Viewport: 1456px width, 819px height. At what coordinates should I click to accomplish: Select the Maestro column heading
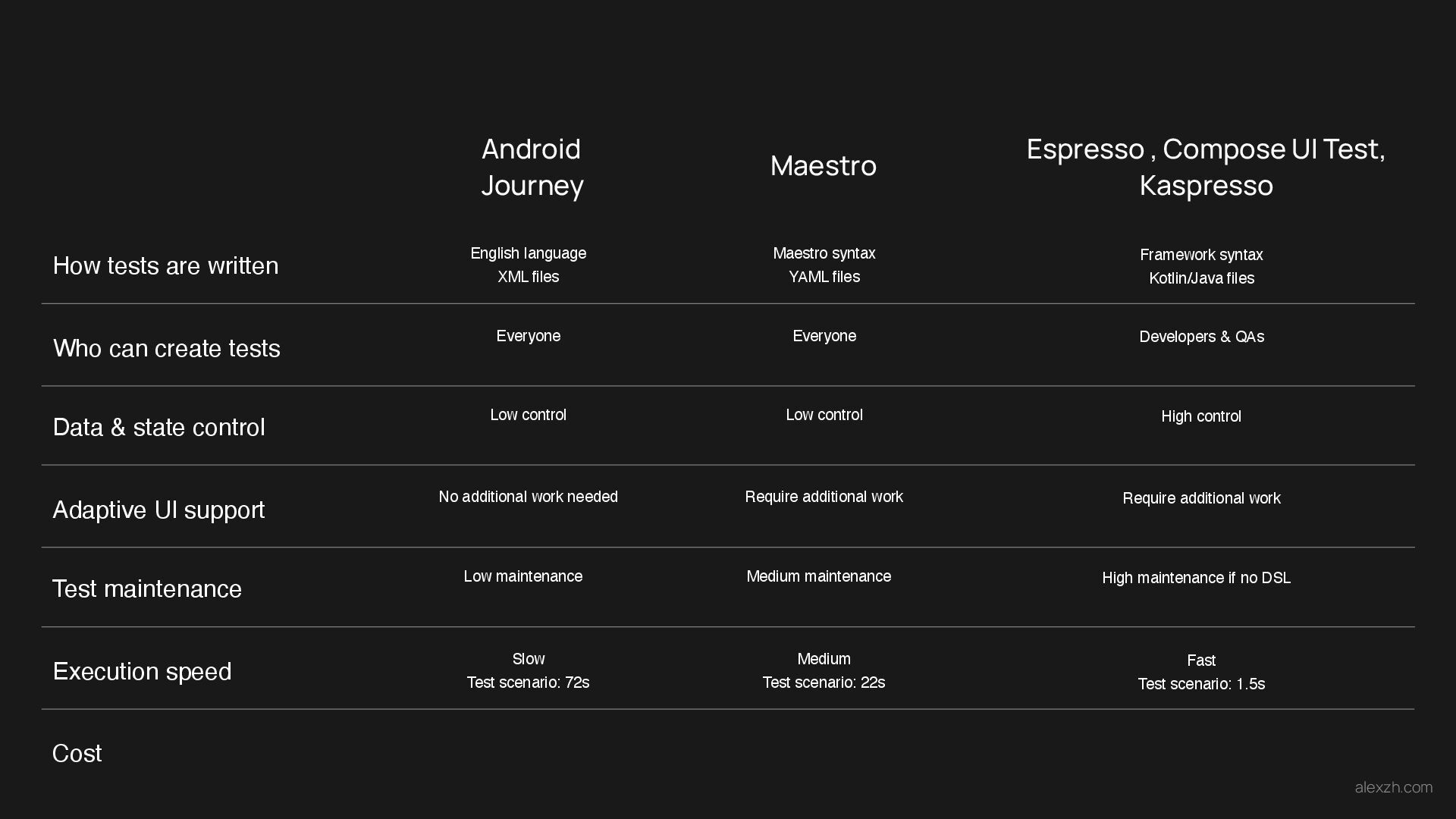pos(824,165)
